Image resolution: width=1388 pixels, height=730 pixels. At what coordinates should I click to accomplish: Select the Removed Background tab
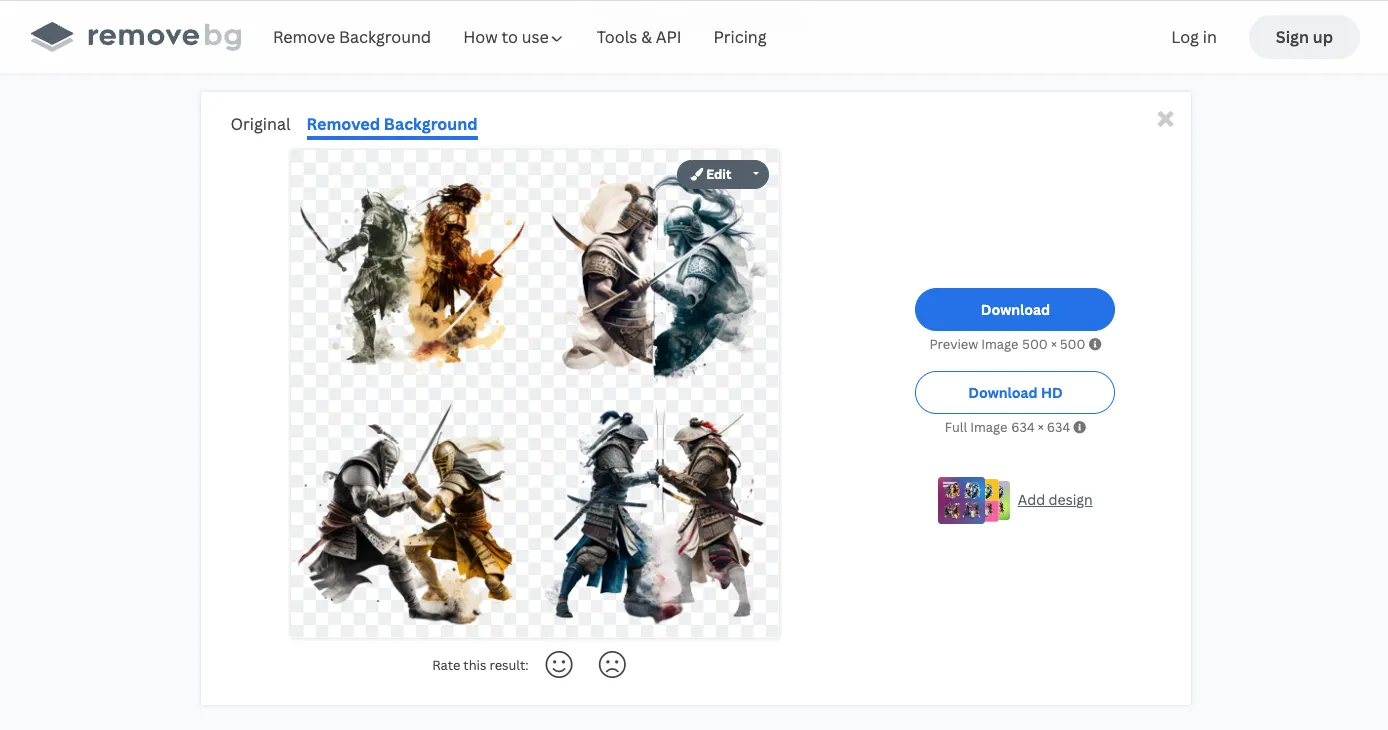(x=392, y=124)
